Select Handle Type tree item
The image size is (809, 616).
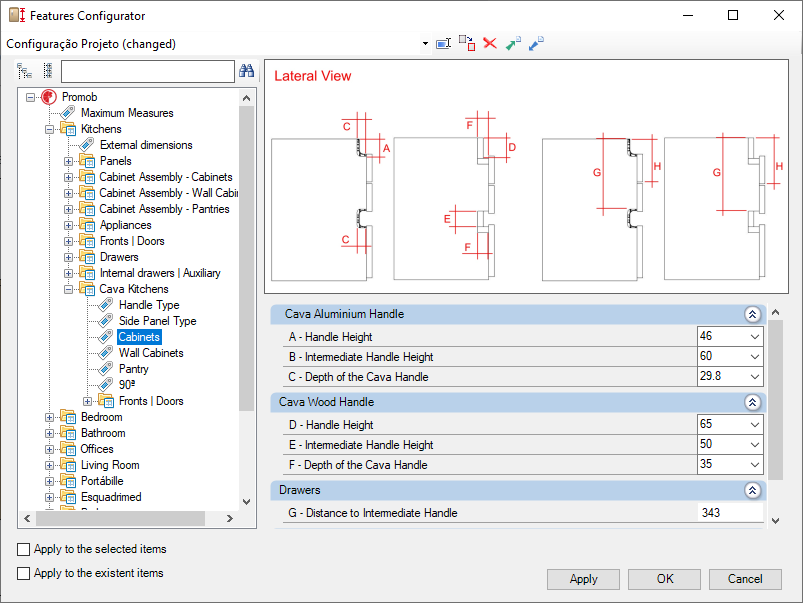coord(149,305)
